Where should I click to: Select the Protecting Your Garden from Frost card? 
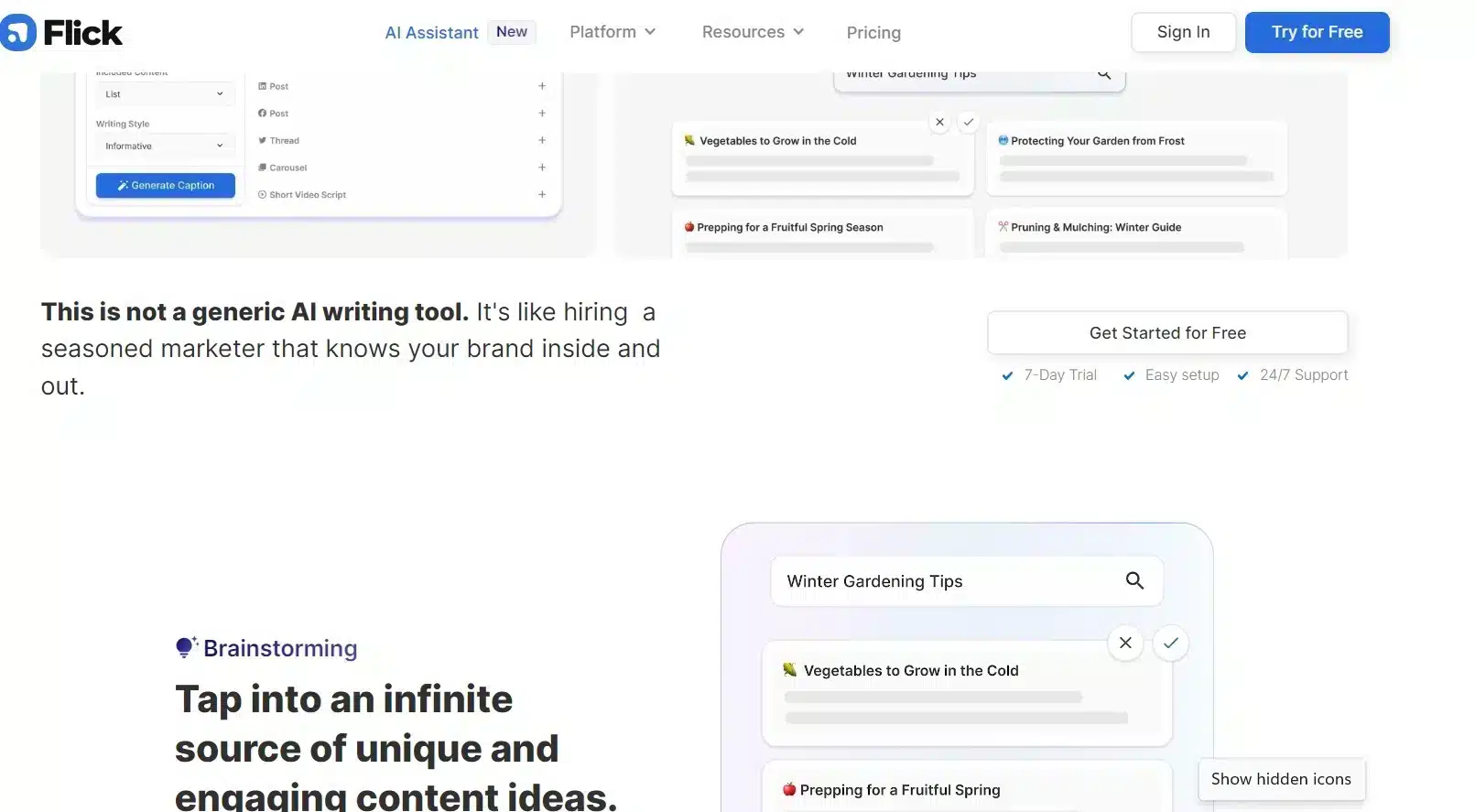point(1136,157)
